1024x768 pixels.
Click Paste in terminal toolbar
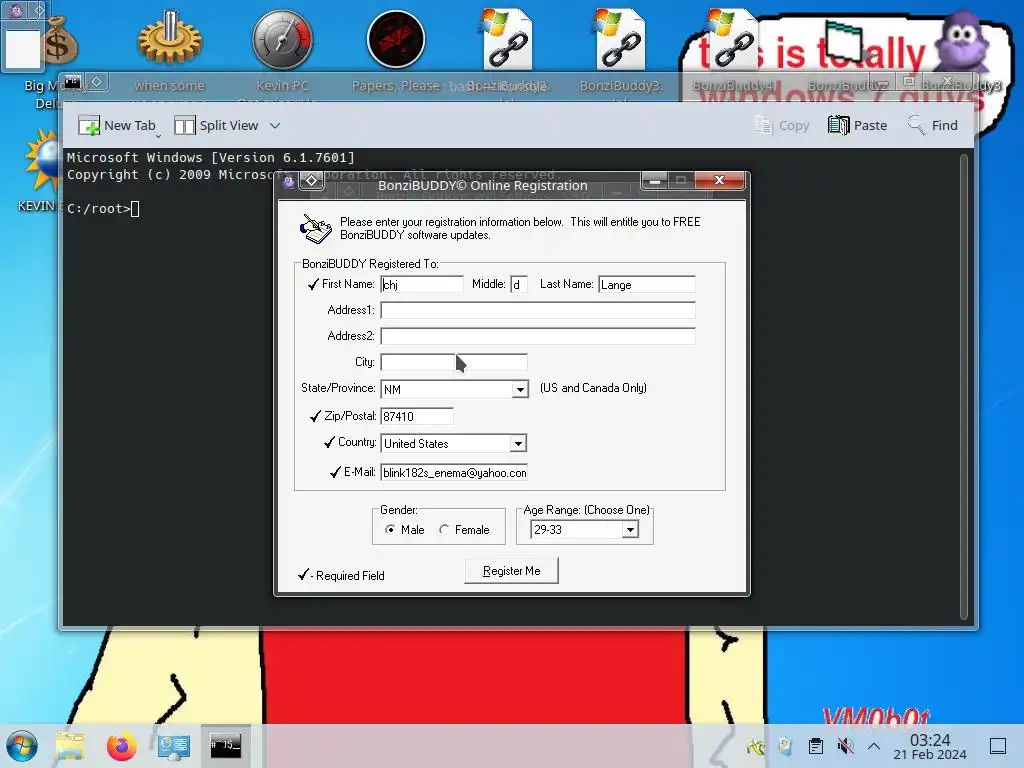click(857, 125)
